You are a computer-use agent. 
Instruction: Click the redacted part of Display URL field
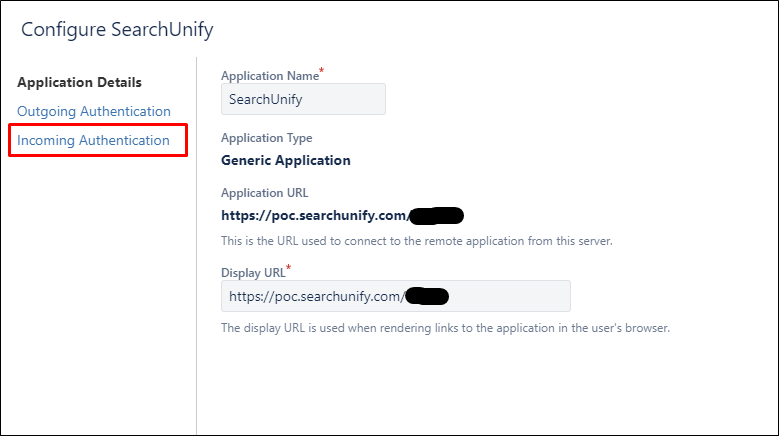point(427,296)
